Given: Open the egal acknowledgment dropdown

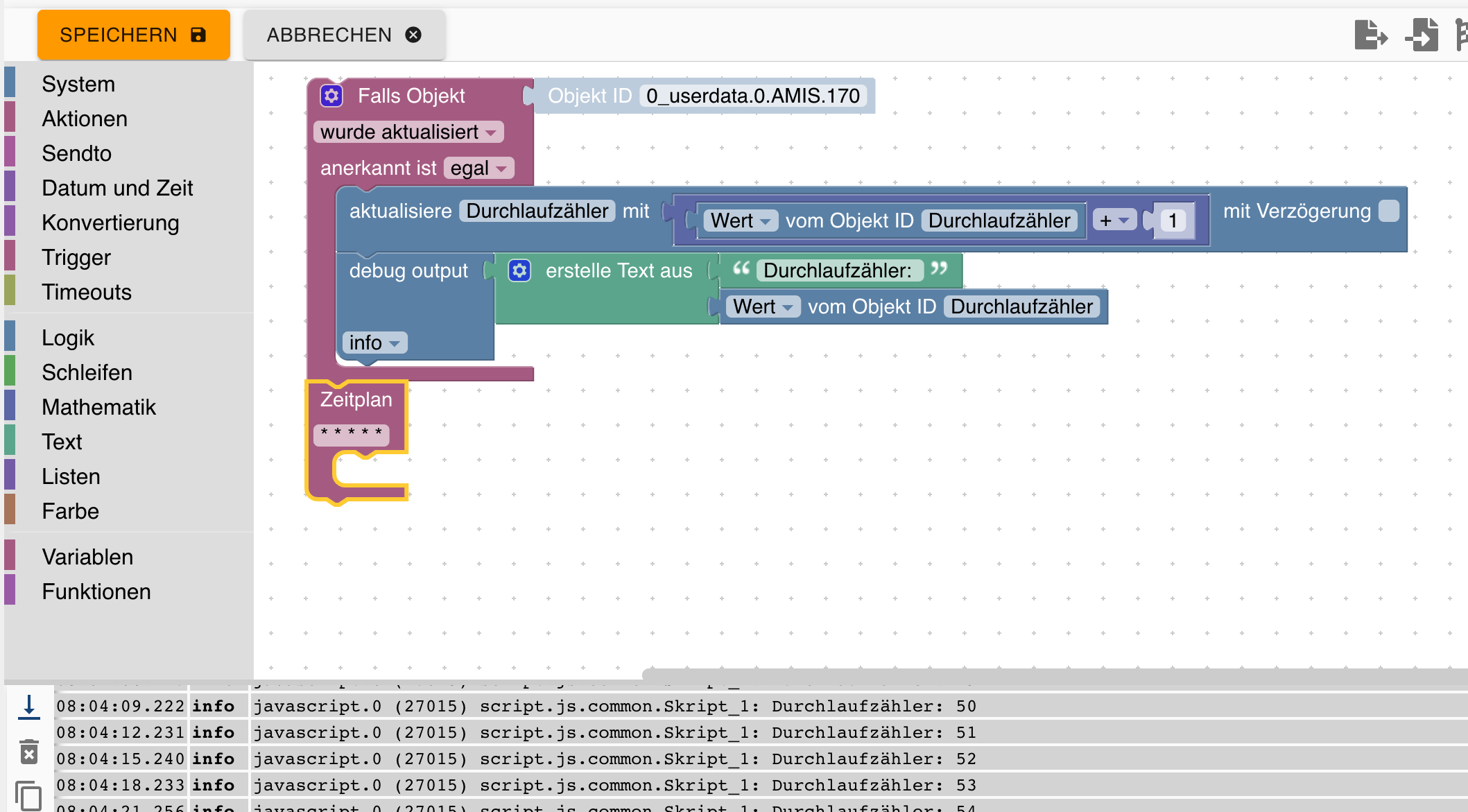Looking at the screenshot, I should pos(478,168).
